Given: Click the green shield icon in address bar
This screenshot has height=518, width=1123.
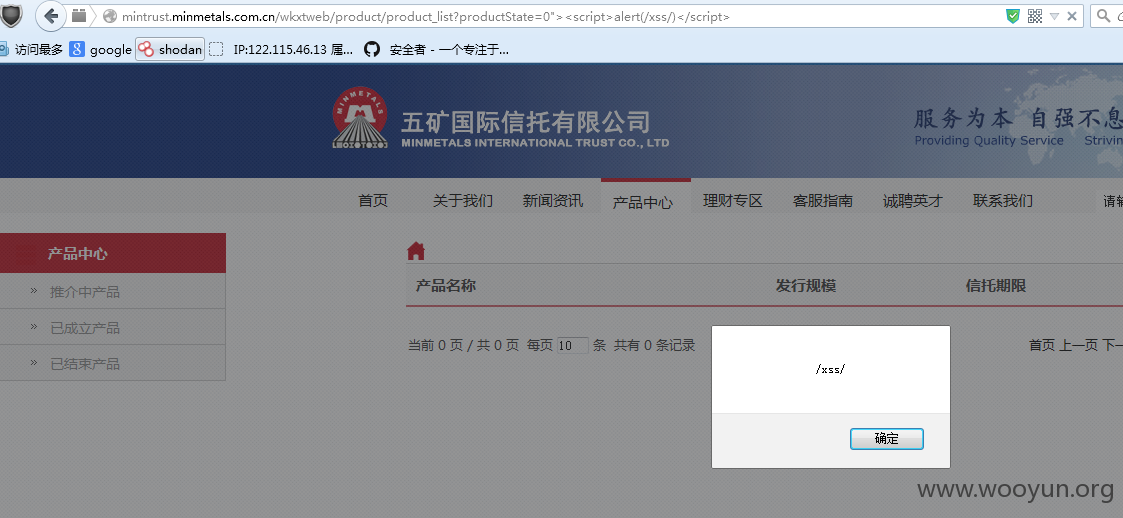Looking at the screenshot, I should (1012, 16).
